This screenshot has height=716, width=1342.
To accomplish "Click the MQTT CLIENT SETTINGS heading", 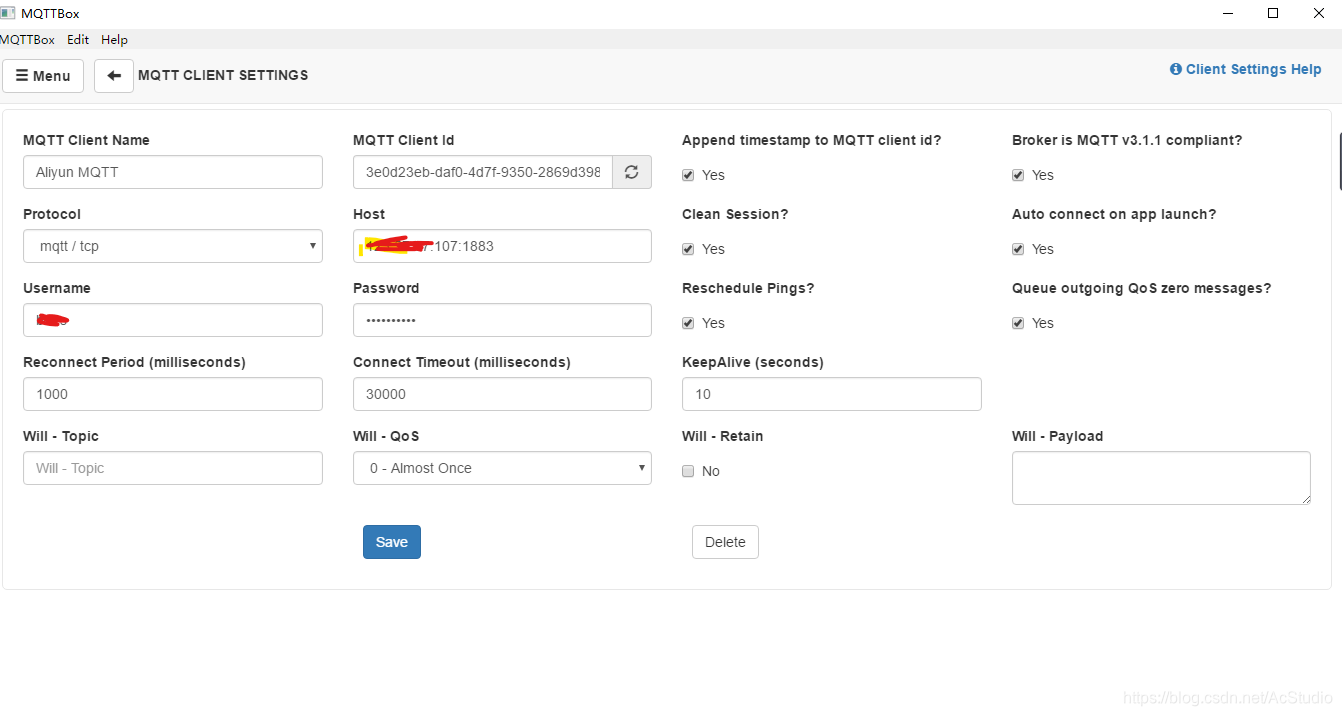I will [x=223, y=76].
